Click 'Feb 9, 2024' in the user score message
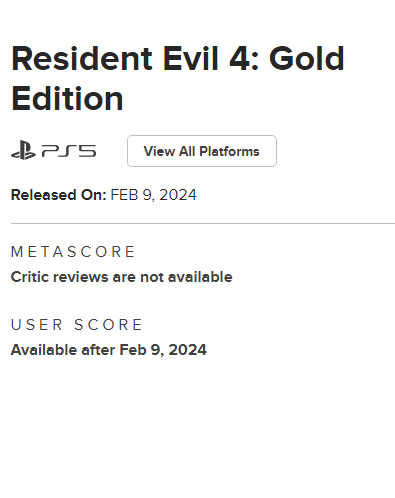Screen dimensions: 395x498 tap(163, 350)
